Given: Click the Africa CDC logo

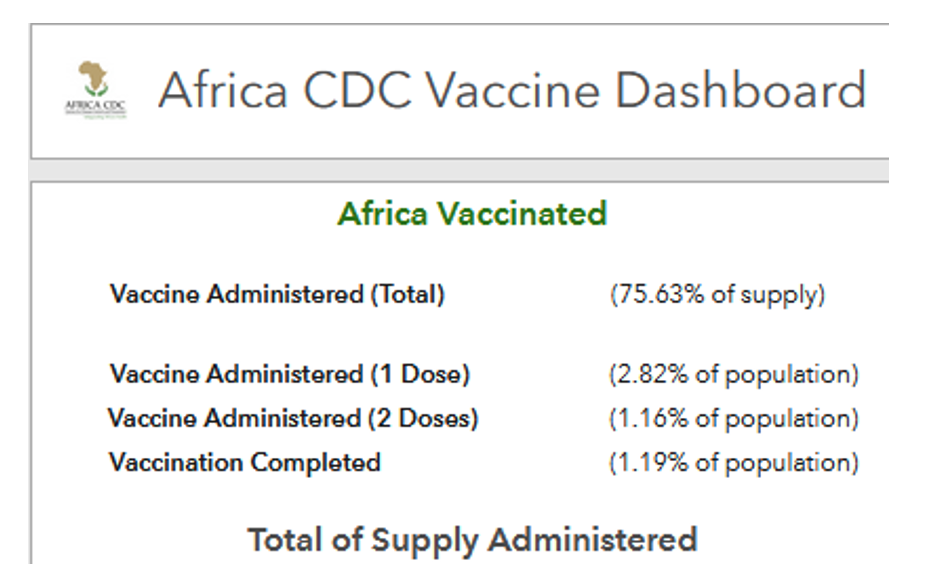Looking at the screenshot, I should (96, 89).
